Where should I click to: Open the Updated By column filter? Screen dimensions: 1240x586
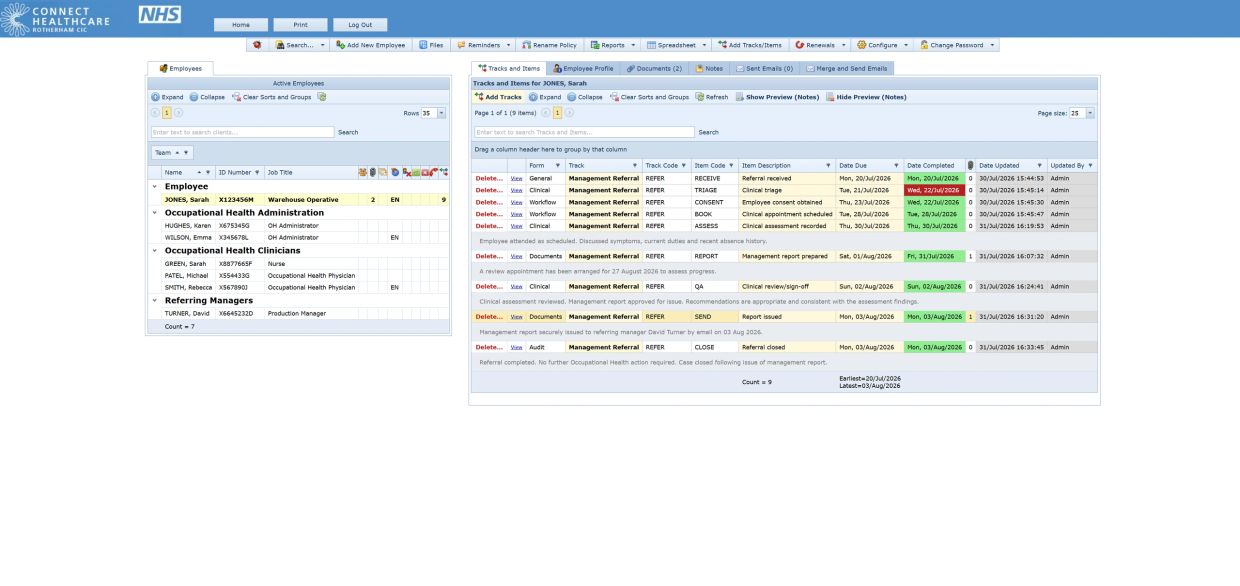click(1090, 165)
